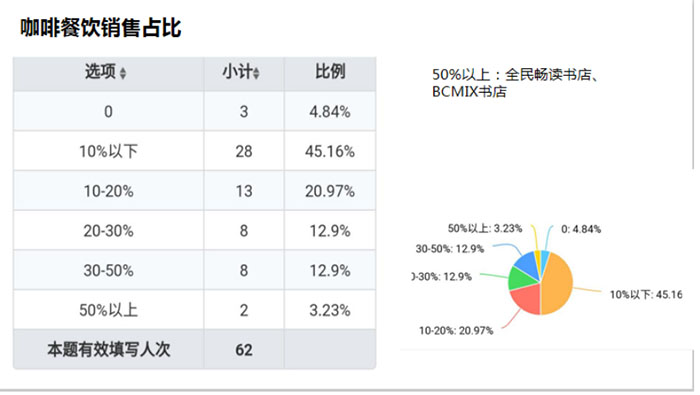The height and width of the screenshot is (395, 700).
Task: Click the total 62 cell
Action: pos(244,349)
